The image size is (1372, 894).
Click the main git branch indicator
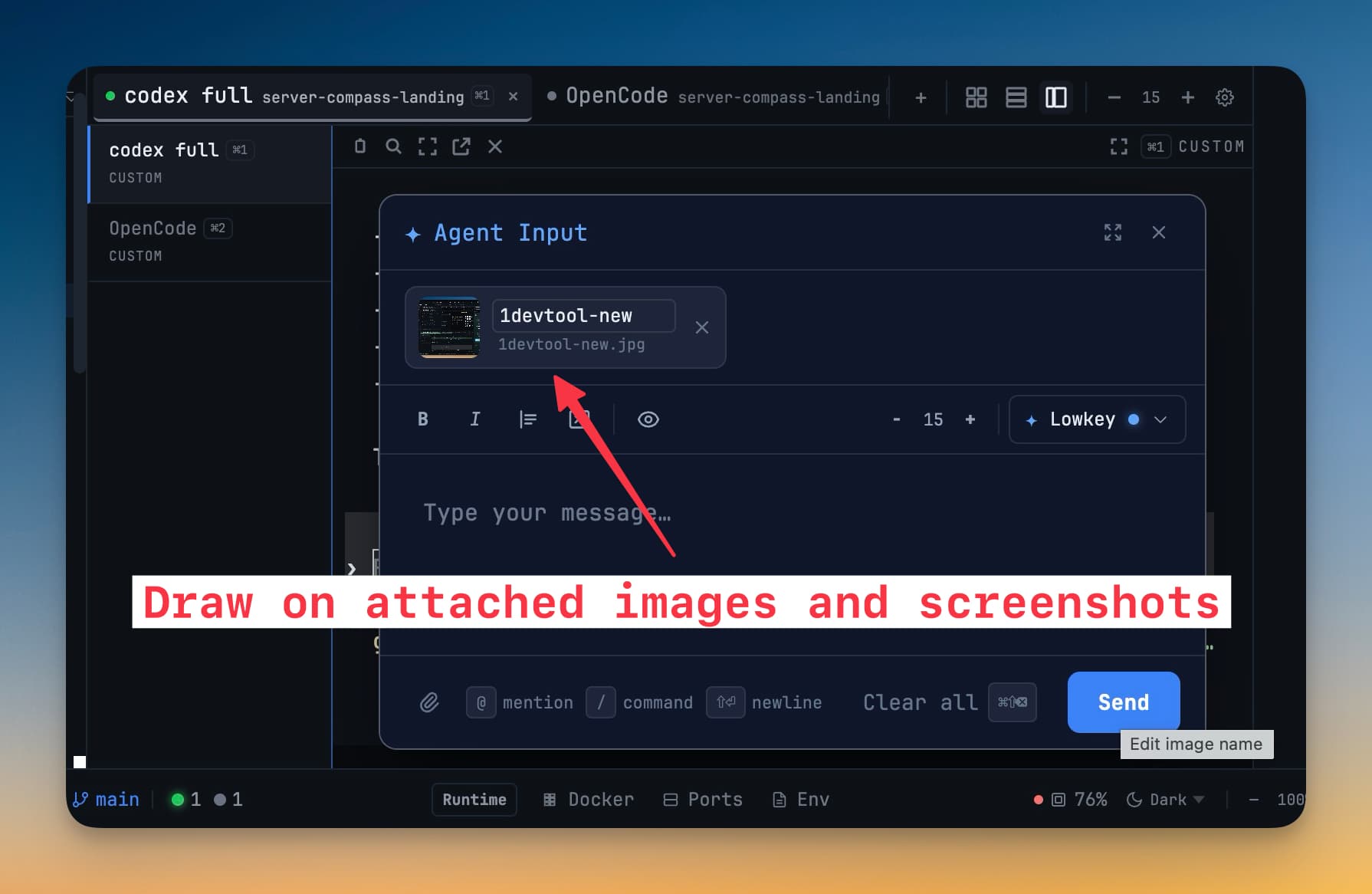pos(106,799)
